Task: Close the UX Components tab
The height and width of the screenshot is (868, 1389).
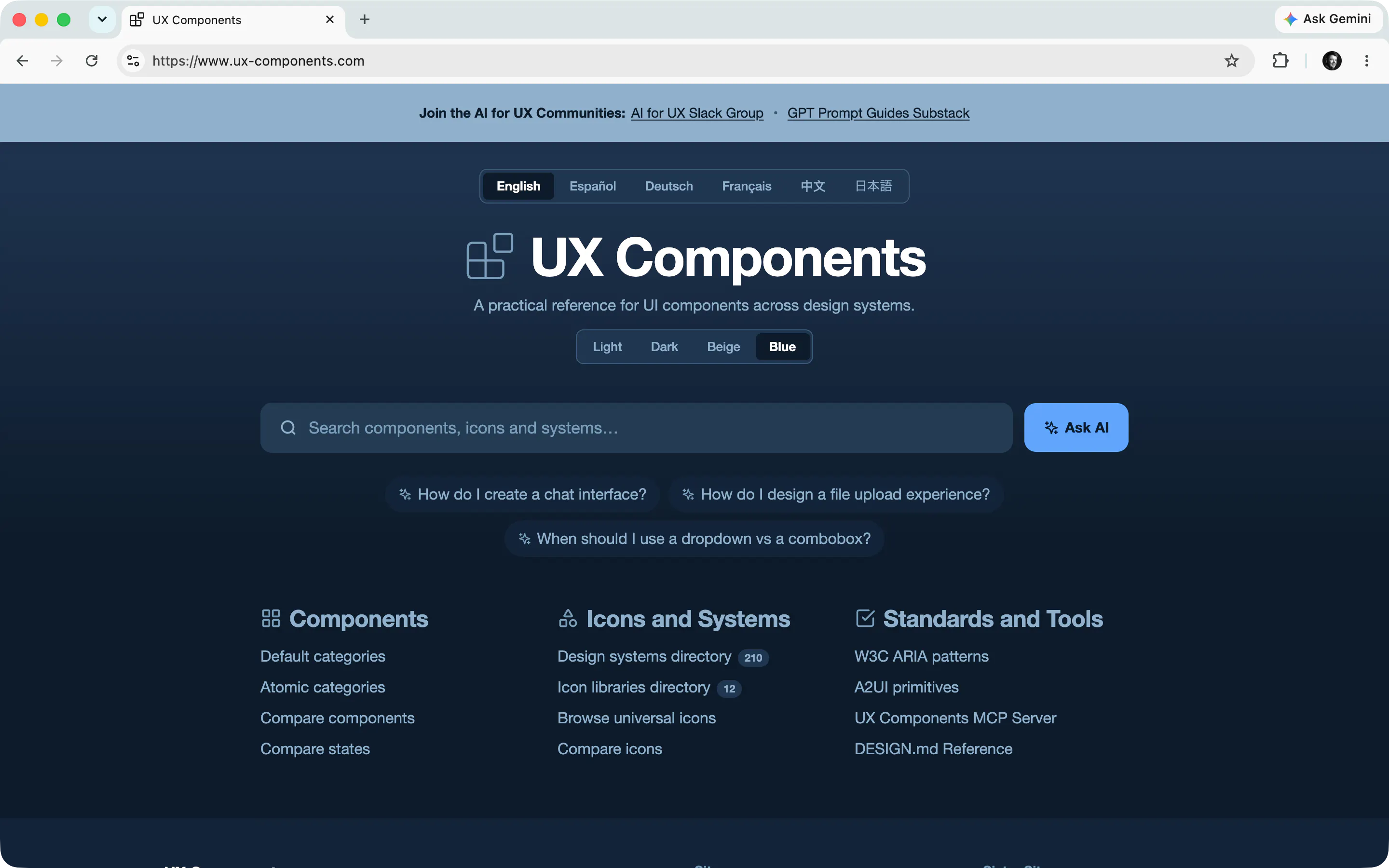Action: click(330, 19)
